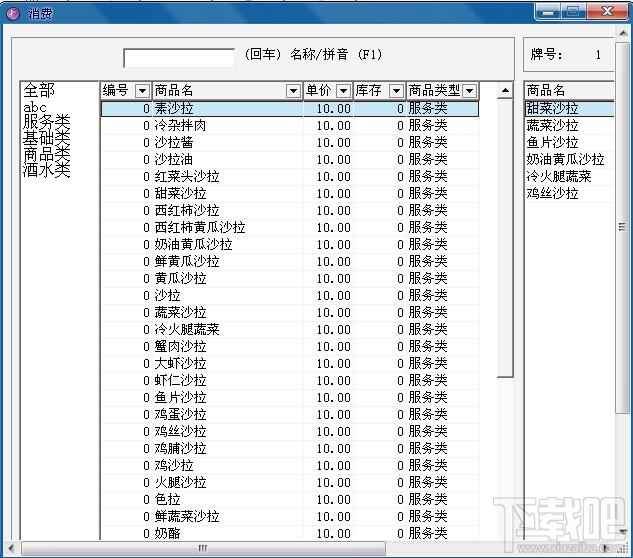This screenshot has width=633, height=558.
Task: Select 冷火腿蔬菜 in the right order list
Action: tap(570, 176)
